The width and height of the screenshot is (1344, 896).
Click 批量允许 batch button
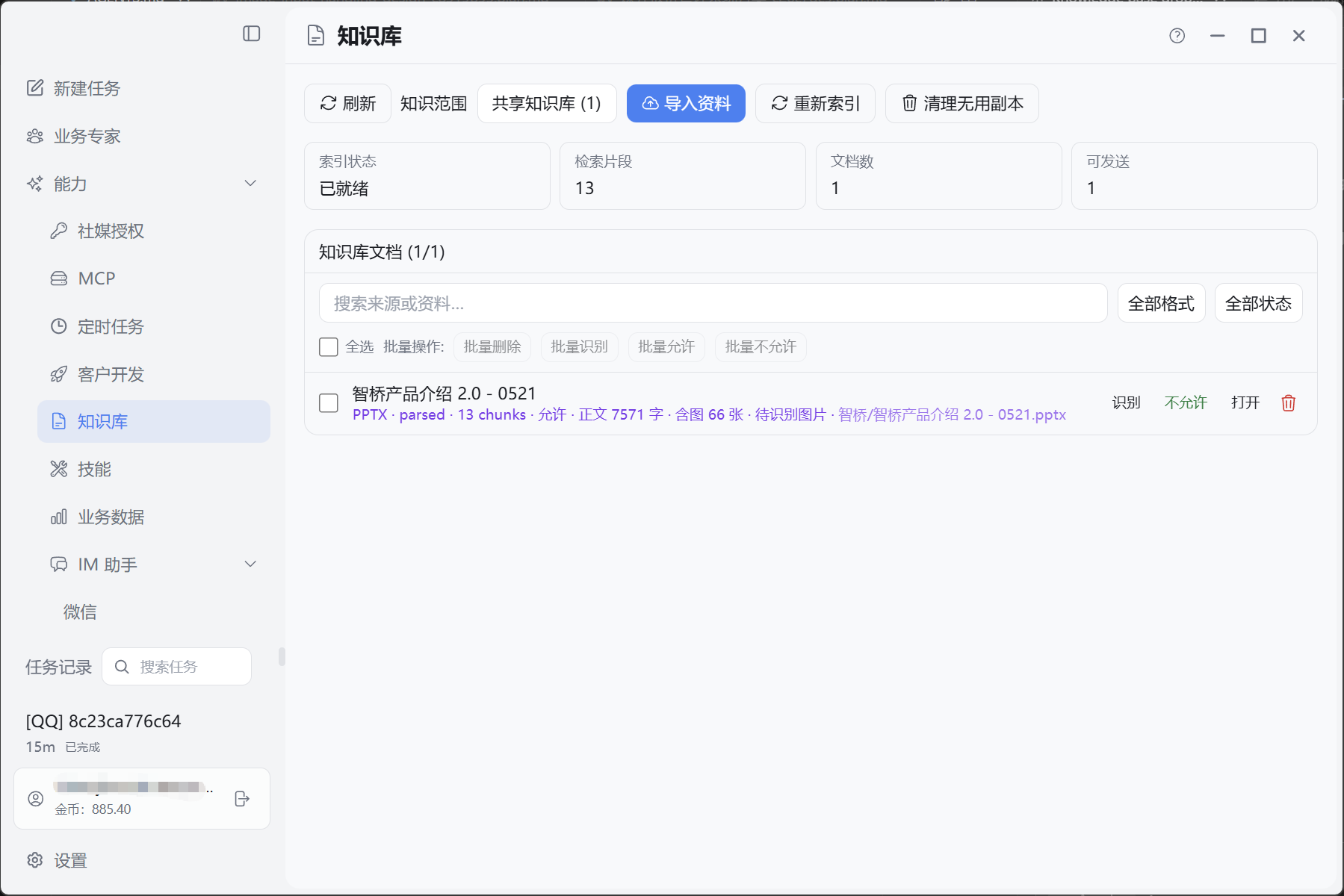[666, 347]
